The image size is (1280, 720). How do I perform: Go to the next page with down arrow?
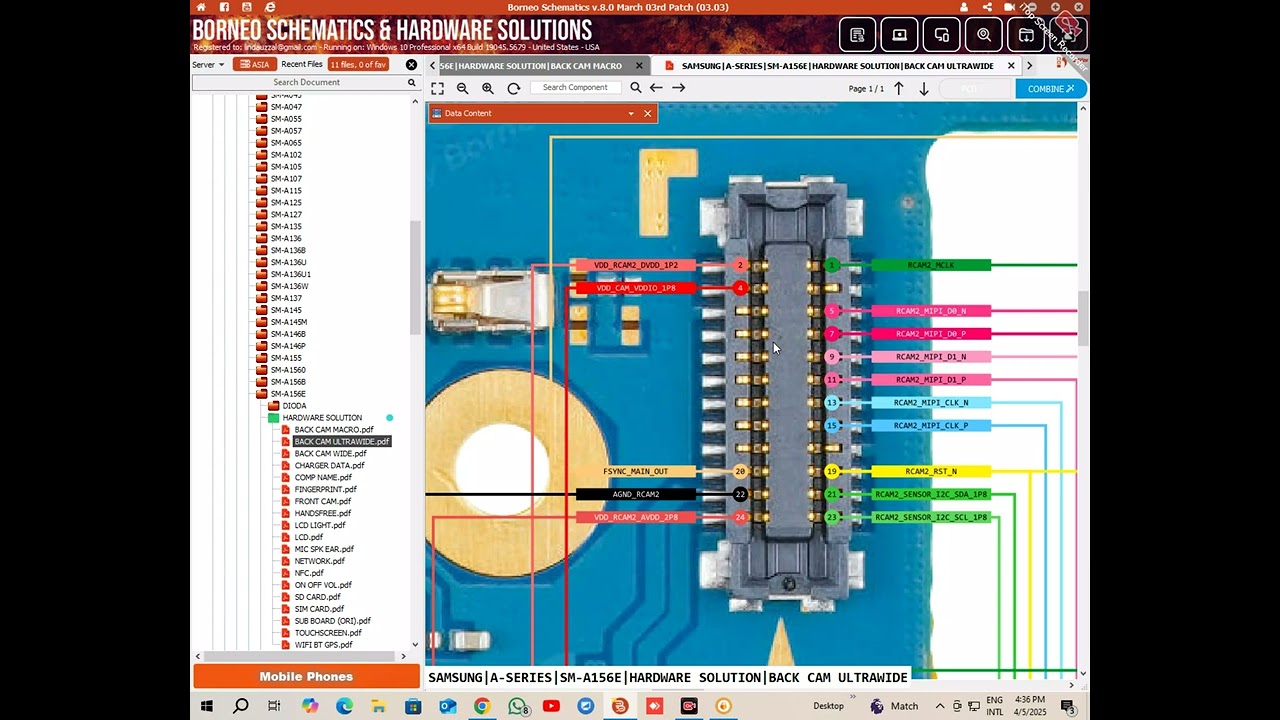coord(924,88)
